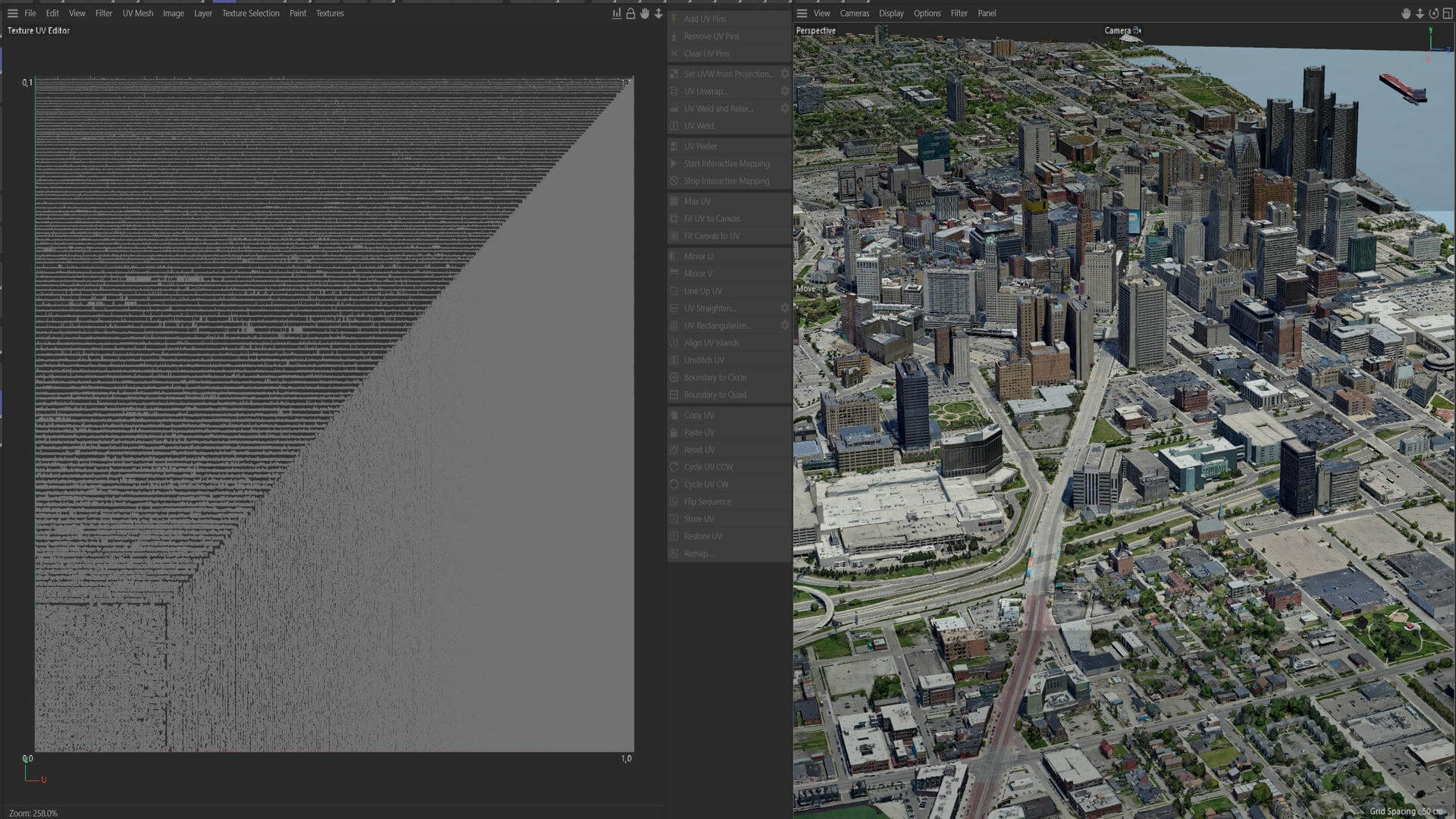Click the camera icon next to Camera label
Image resolution: width=1456 pixels, height=819 pixels.
tap(1137, 31)
